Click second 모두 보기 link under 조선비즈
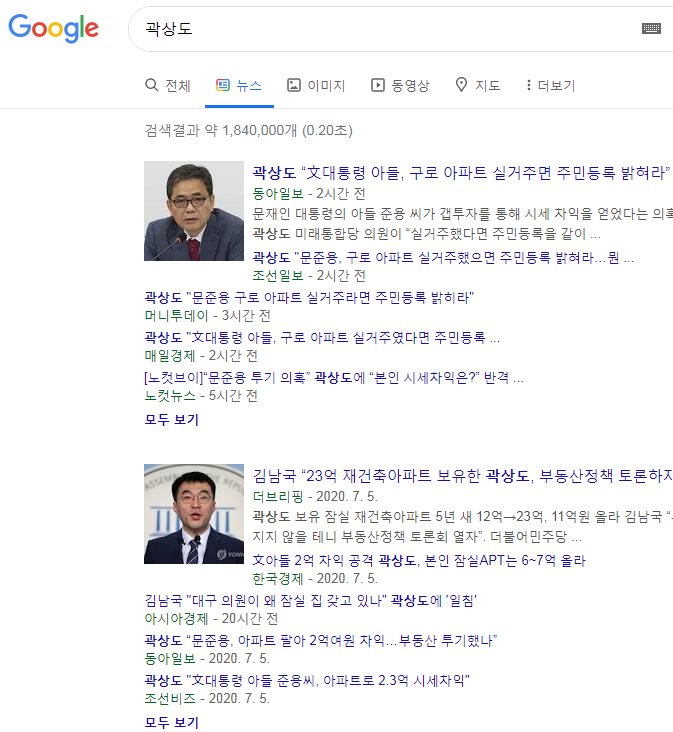673x732 pixels. [172, 722]
